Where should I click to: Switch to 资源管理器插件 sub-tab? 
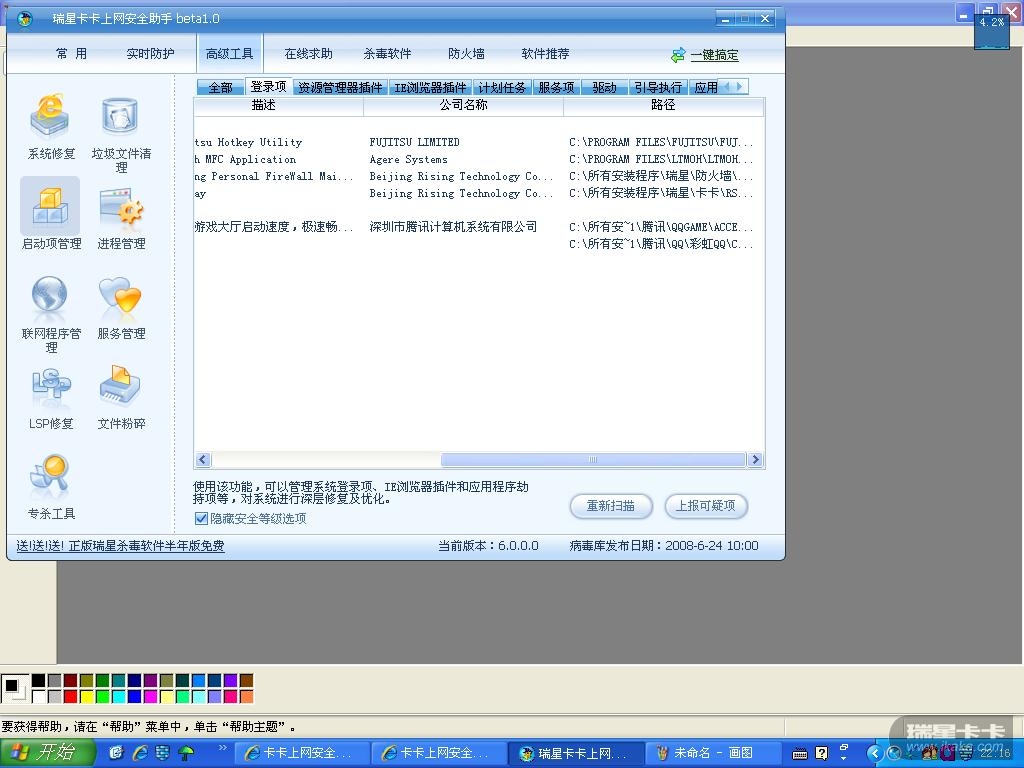(x=340, y=88)
